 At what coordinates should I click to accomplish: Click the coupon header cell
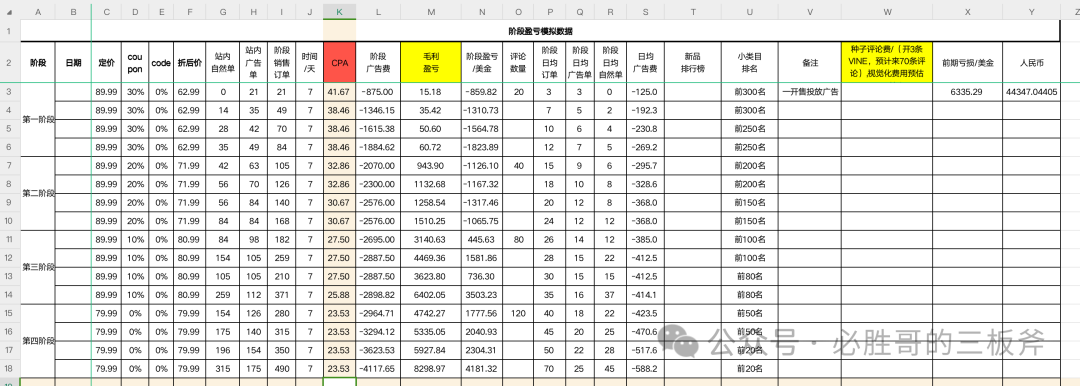[135, 63]
